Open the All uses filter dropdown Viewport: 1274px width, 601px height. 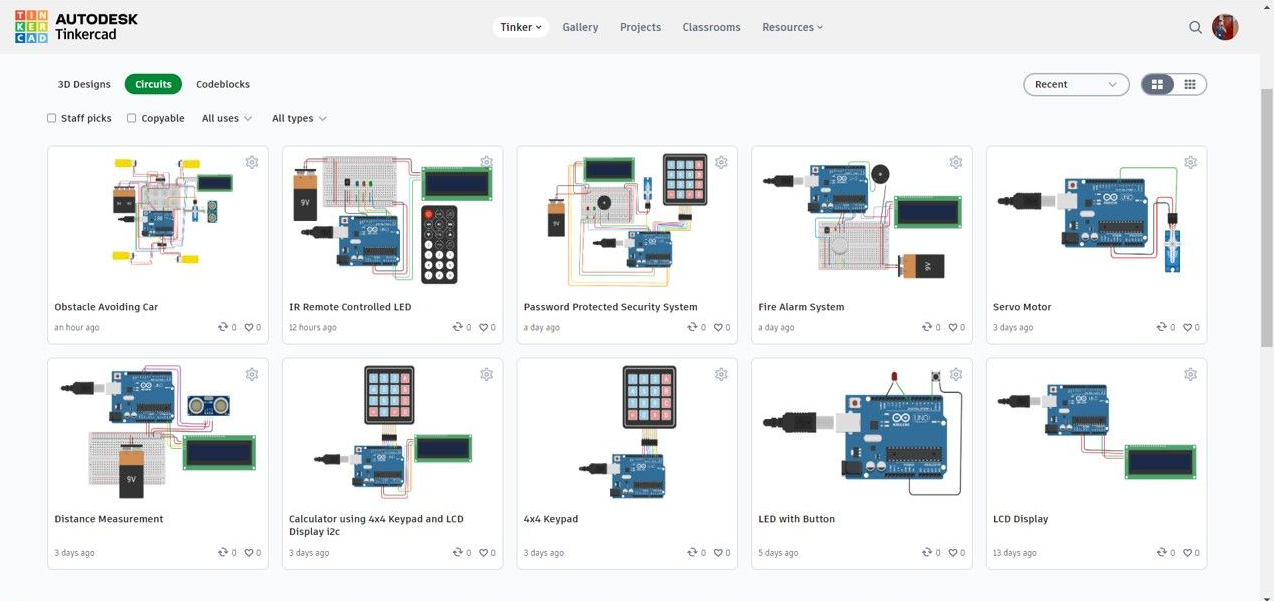(226, 117)
